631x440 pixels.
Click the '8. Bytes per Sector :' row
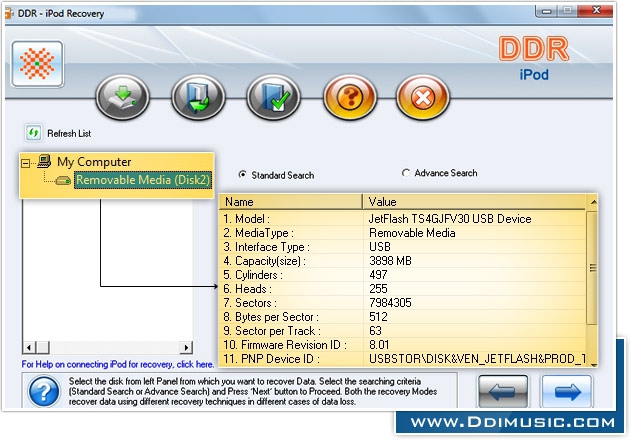click(x=402, y=317)
